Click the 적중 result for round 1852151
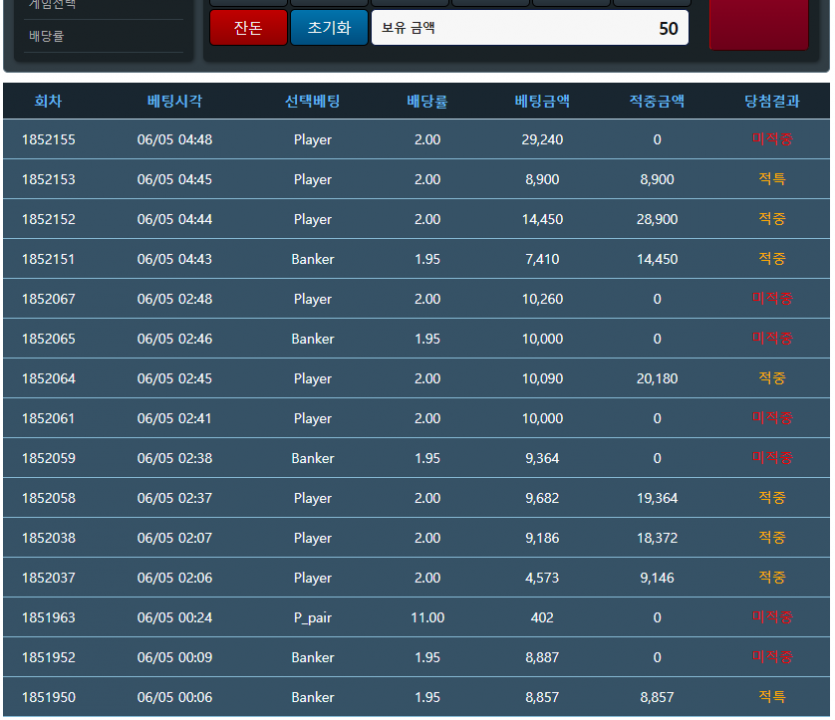The image size is (835, 720). (x=772, y=258)
